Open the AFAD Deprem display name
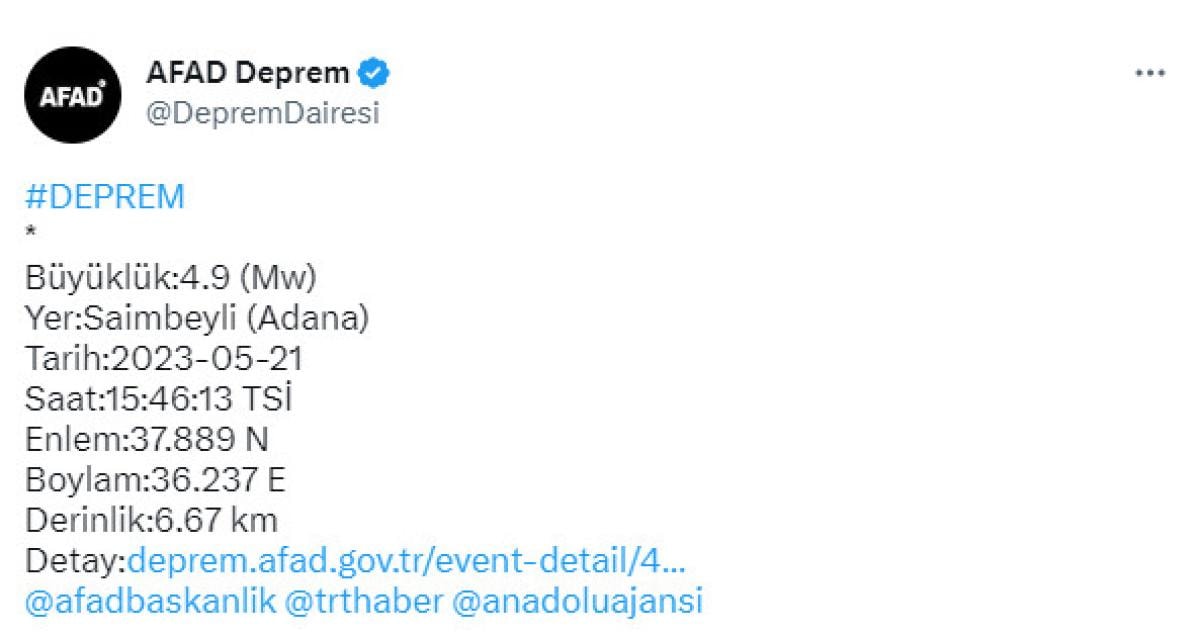Viewport: 1200px width, 637px height. 248,72
